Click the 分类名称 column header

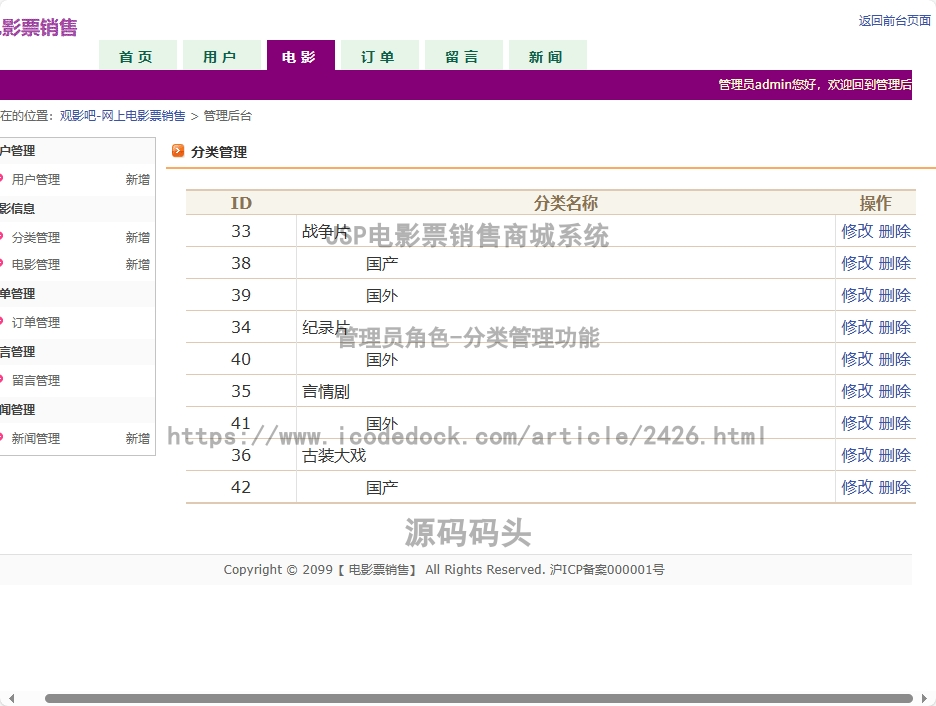pyautogui.click(x=565, y=203)
